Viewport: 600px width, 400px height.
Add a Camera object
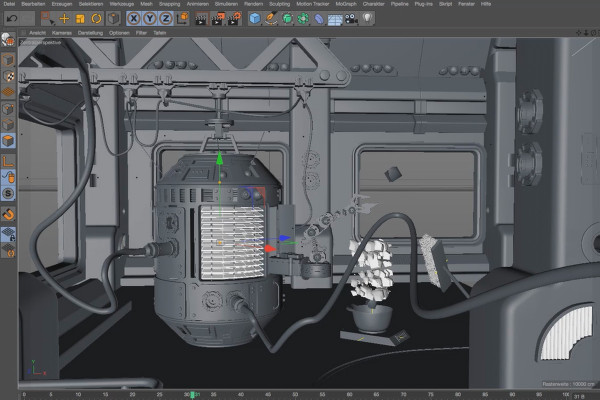[351, 18]
